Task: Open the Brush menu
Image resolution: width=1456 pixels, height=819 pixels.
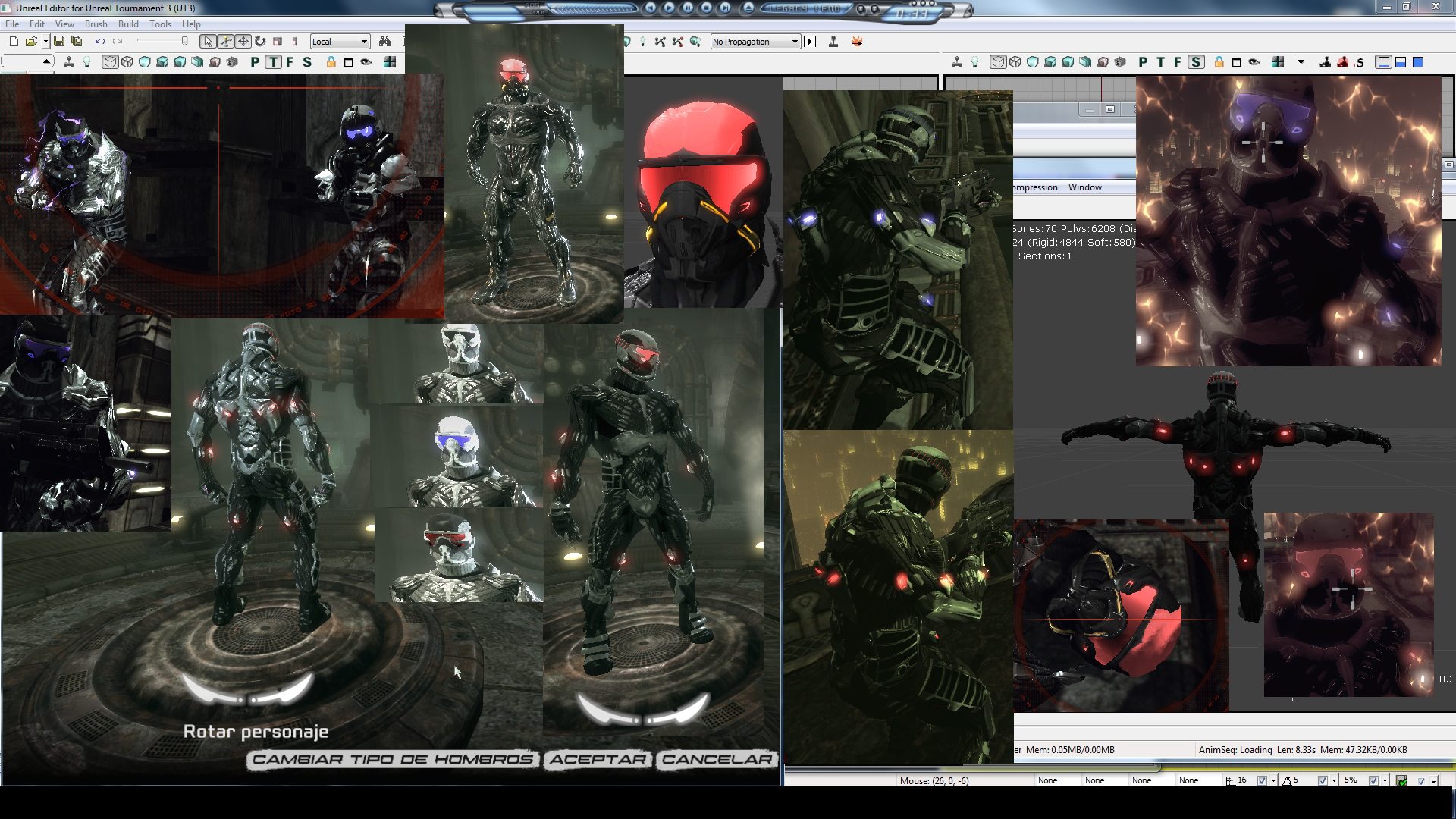Action: (x=96, y=24)
